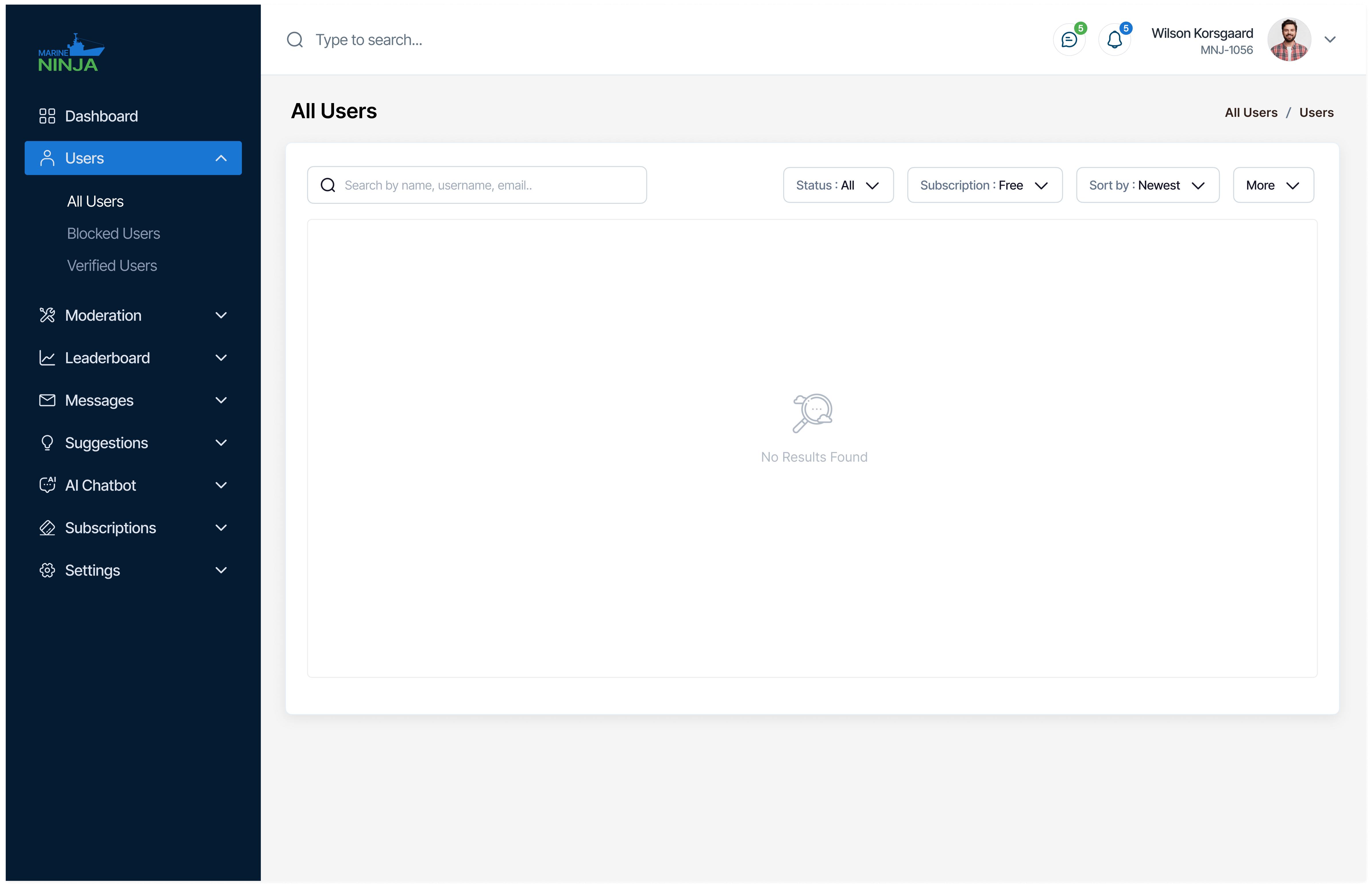Viewport: 1372px width, 888px height.
Task: Open the Subscription : Free filter dropdown
Action: 984,185
